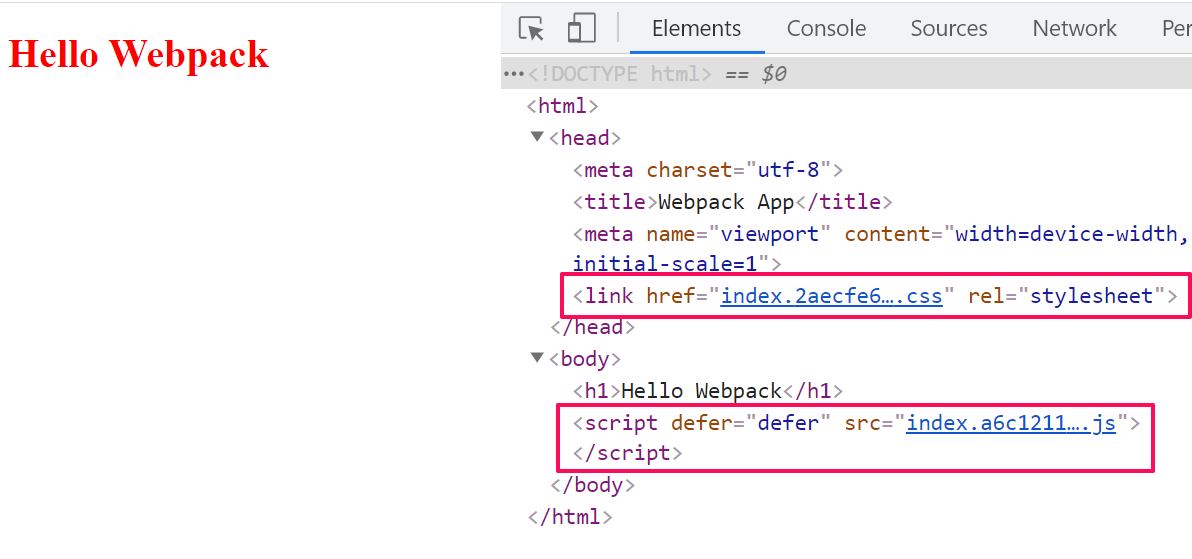The width and height of the screenshot is (1192, 559).
Task: Switch to the Sources tab
Action: (x=949, y=29)
